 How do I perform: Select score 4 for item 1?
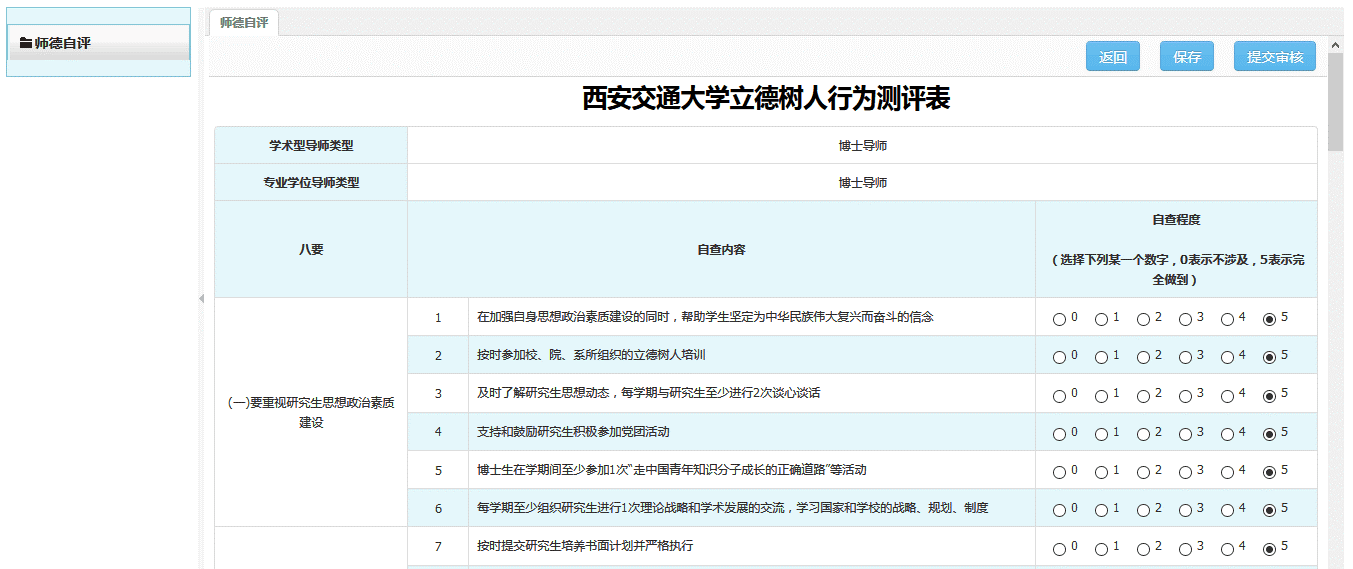(x=1227, y=320)
